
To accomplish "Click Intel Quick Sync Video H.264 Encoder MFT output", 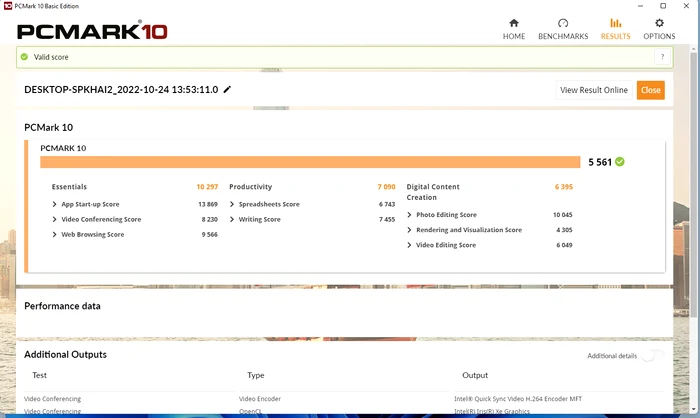I will [x=518, y=399].
